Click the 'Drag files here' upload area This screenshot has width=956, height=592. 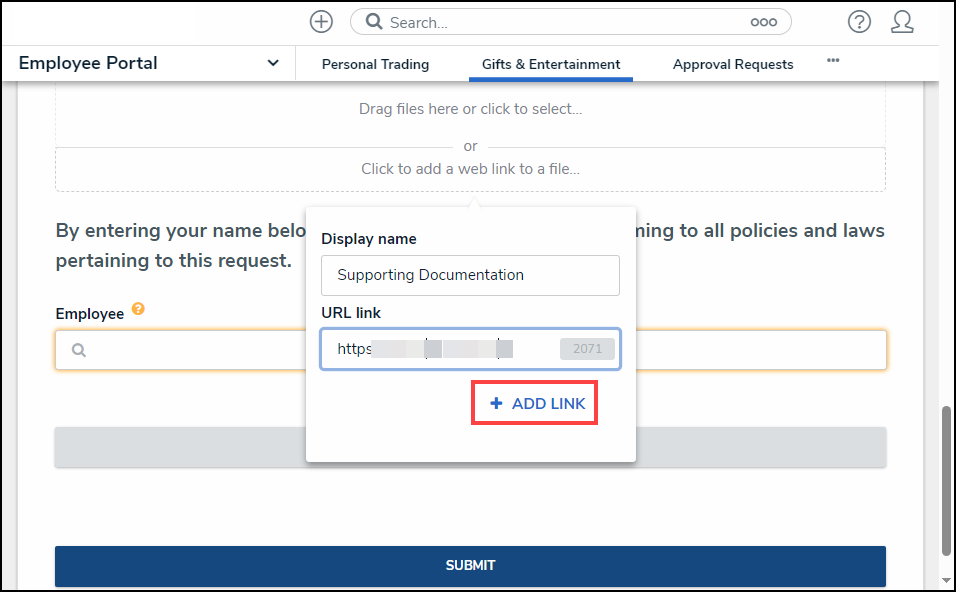click(470, 109)
